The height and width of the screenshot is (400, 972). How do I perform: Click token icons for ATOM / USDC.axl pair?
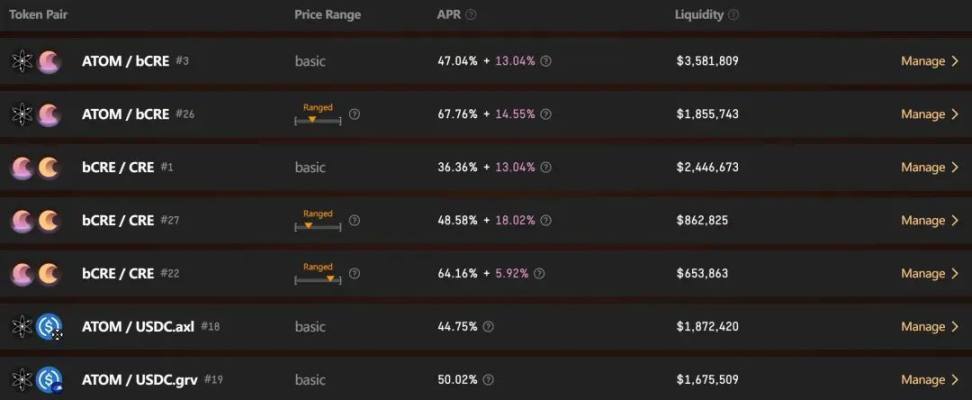click(36, 326)
